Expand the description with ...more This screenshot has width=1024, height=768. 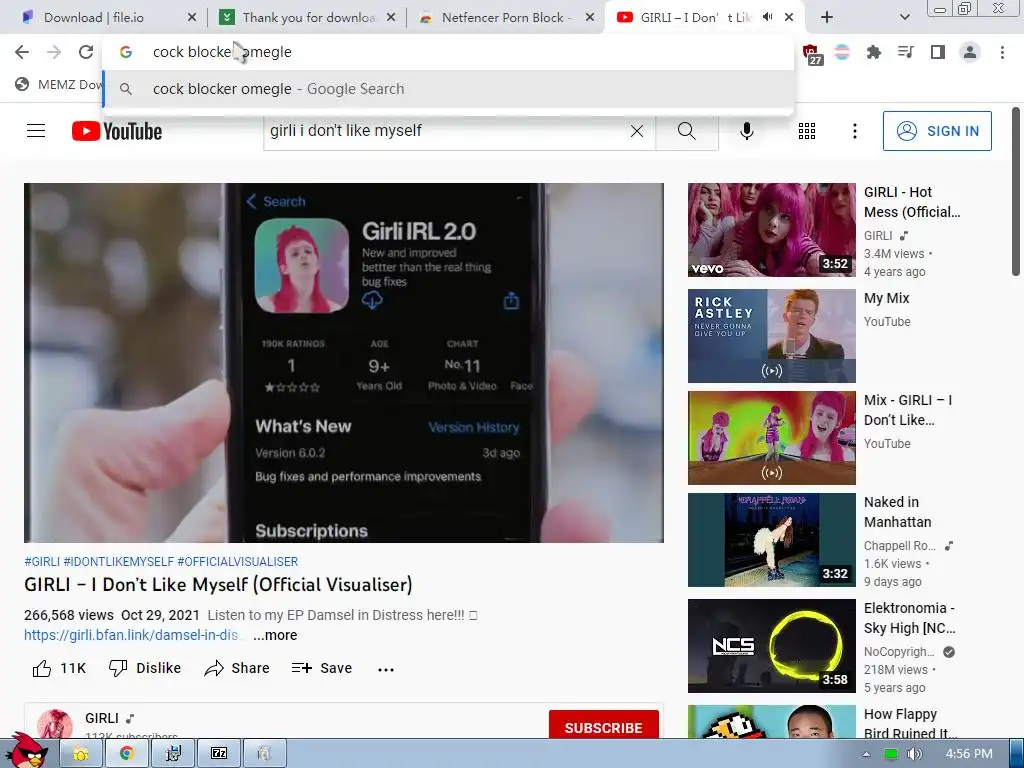click(x=275, y=635)
